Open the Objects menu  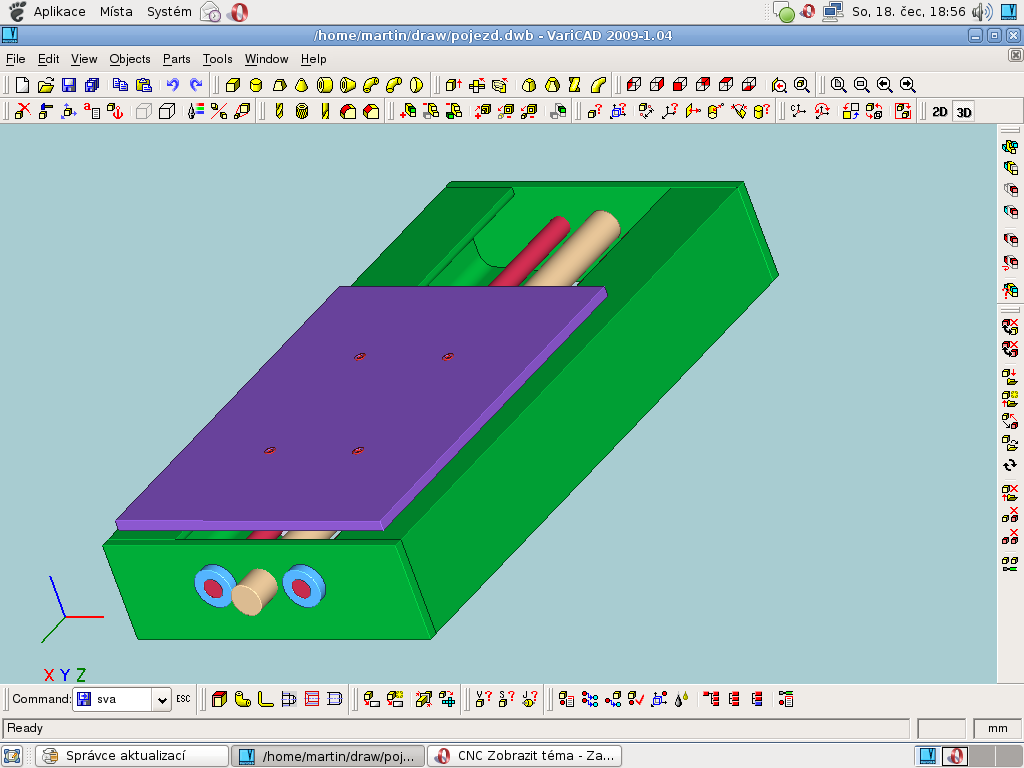[x=130, y=59]
